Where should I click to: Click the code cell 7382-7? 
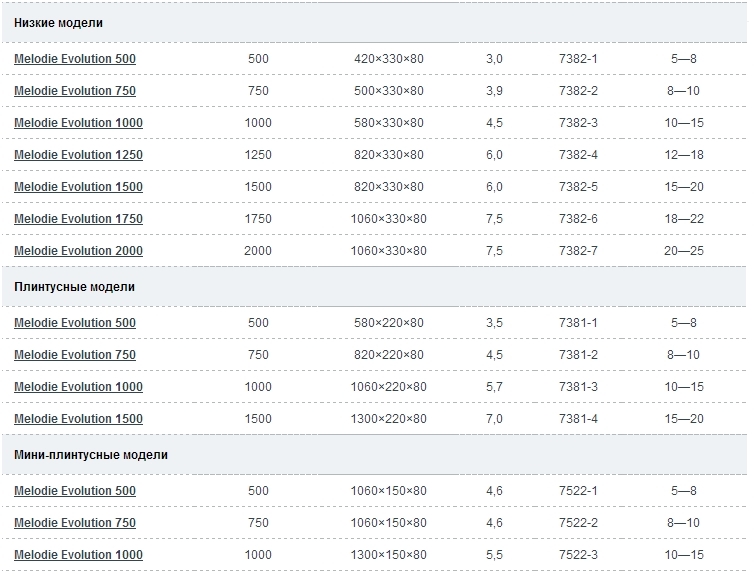[x=578, y=251]
